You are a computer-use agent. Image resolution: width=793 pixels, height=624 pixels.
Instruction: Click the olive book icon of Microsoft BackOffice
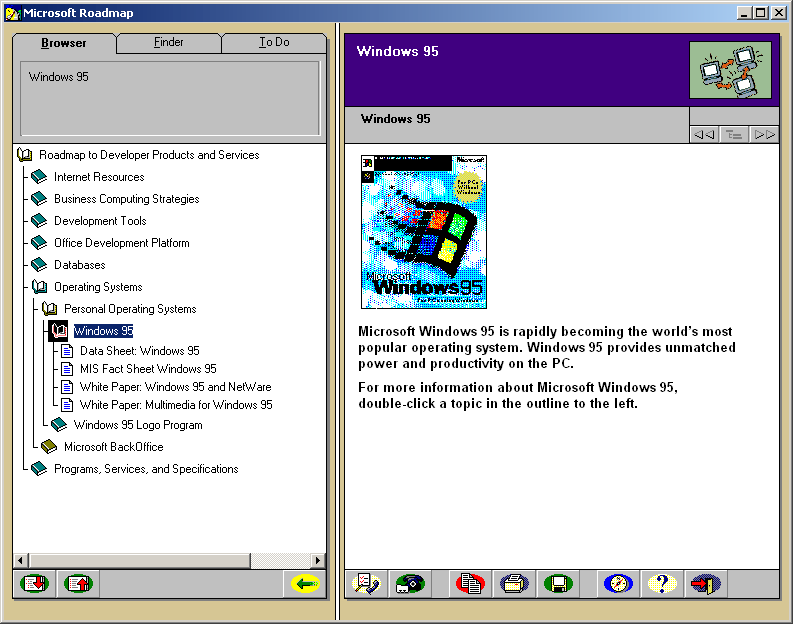pos(49,446)
